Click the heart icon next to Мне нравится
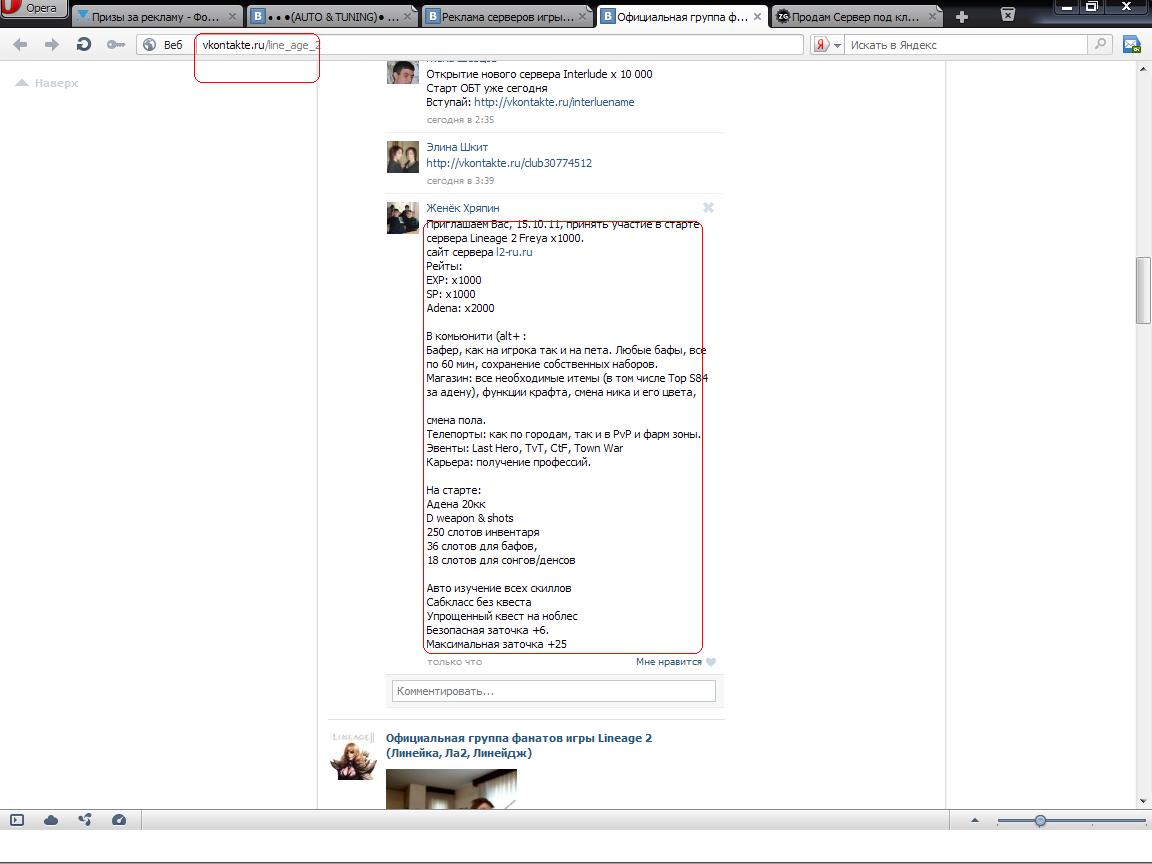 click(x=710, y=662)
